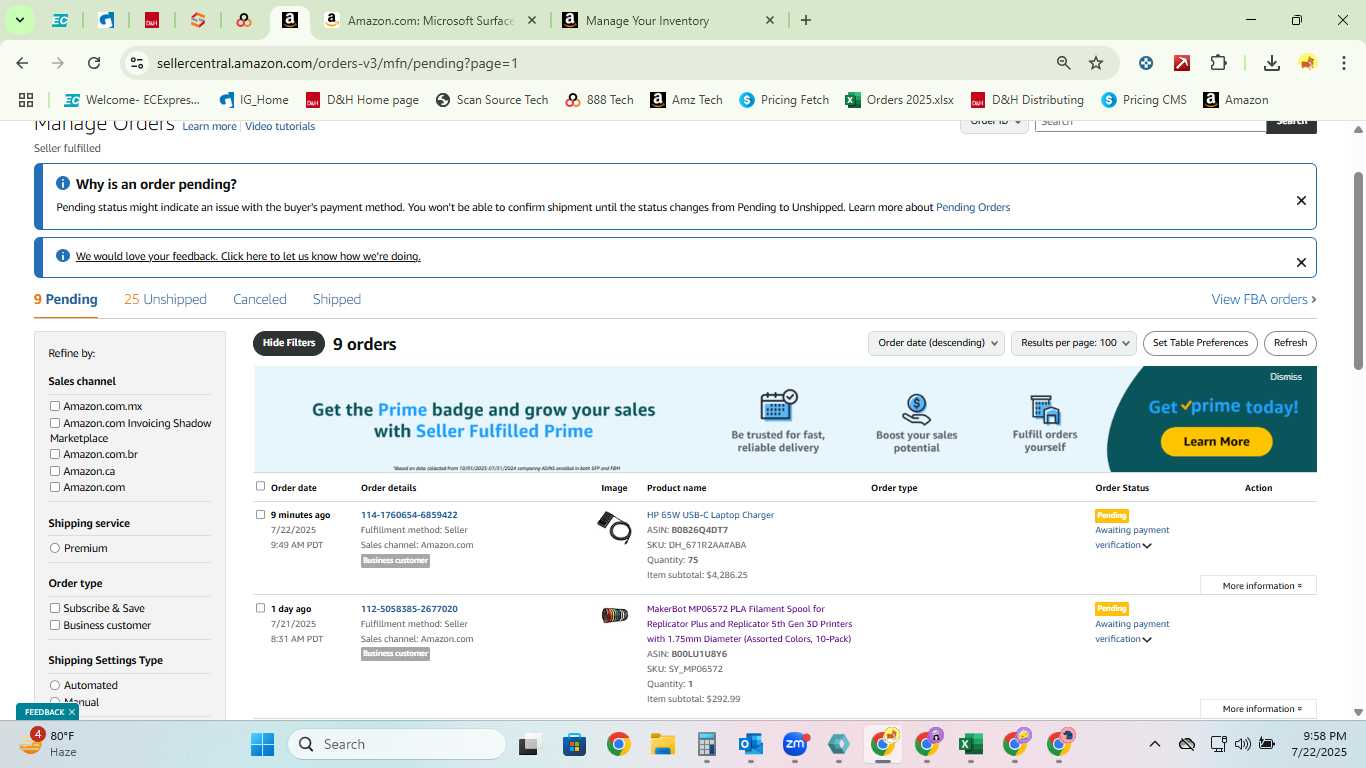Image resolution: width=1366 pixels, height=768 pixels.
Task: Check the Amazon.ca filter
Action: coord(55,471)
